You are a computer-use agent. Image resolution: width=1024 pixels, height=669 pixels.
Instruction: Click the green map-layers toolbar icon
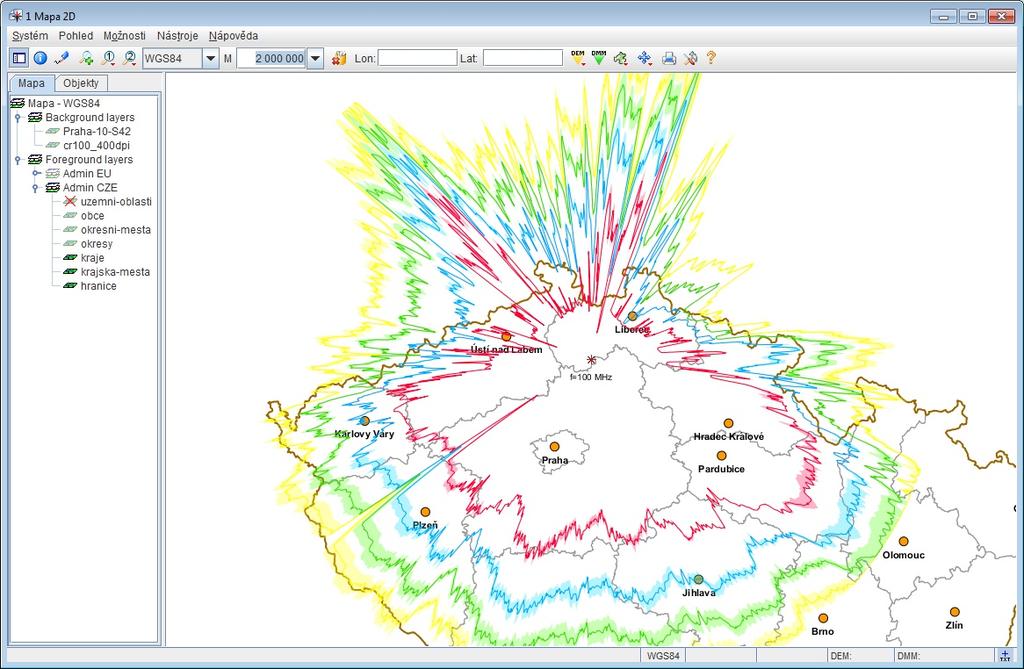coord(620,58)
